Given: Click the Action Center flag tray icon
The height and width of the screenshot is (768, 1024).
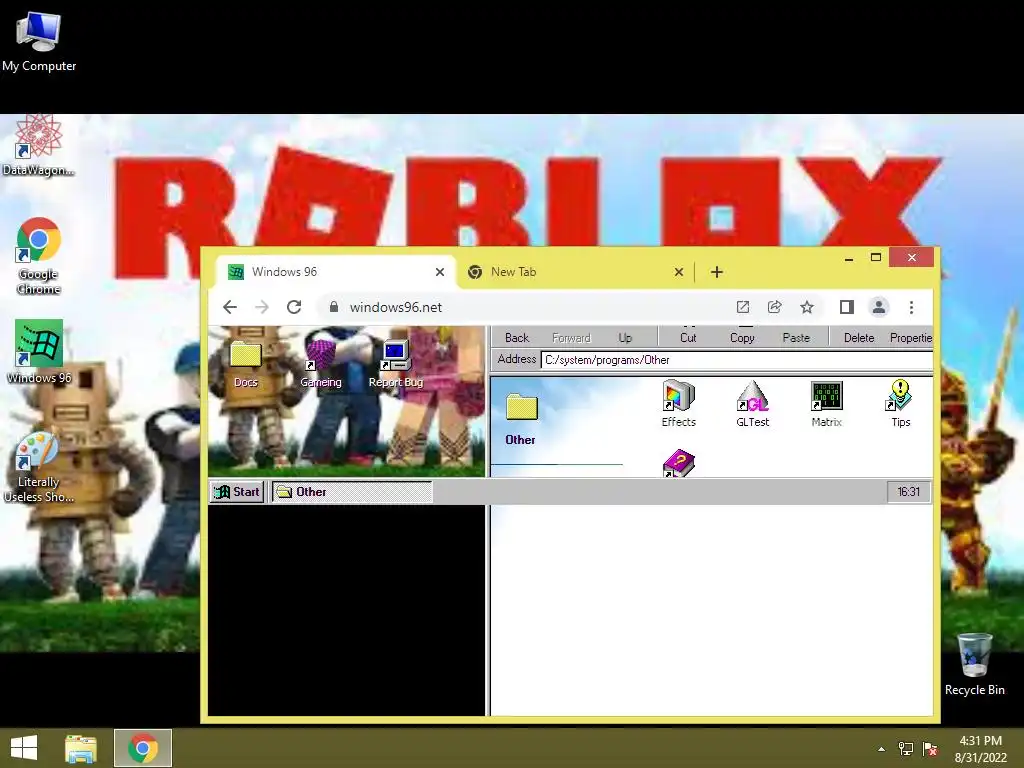Looking at the screenshot, I should [x=930, y=749].
